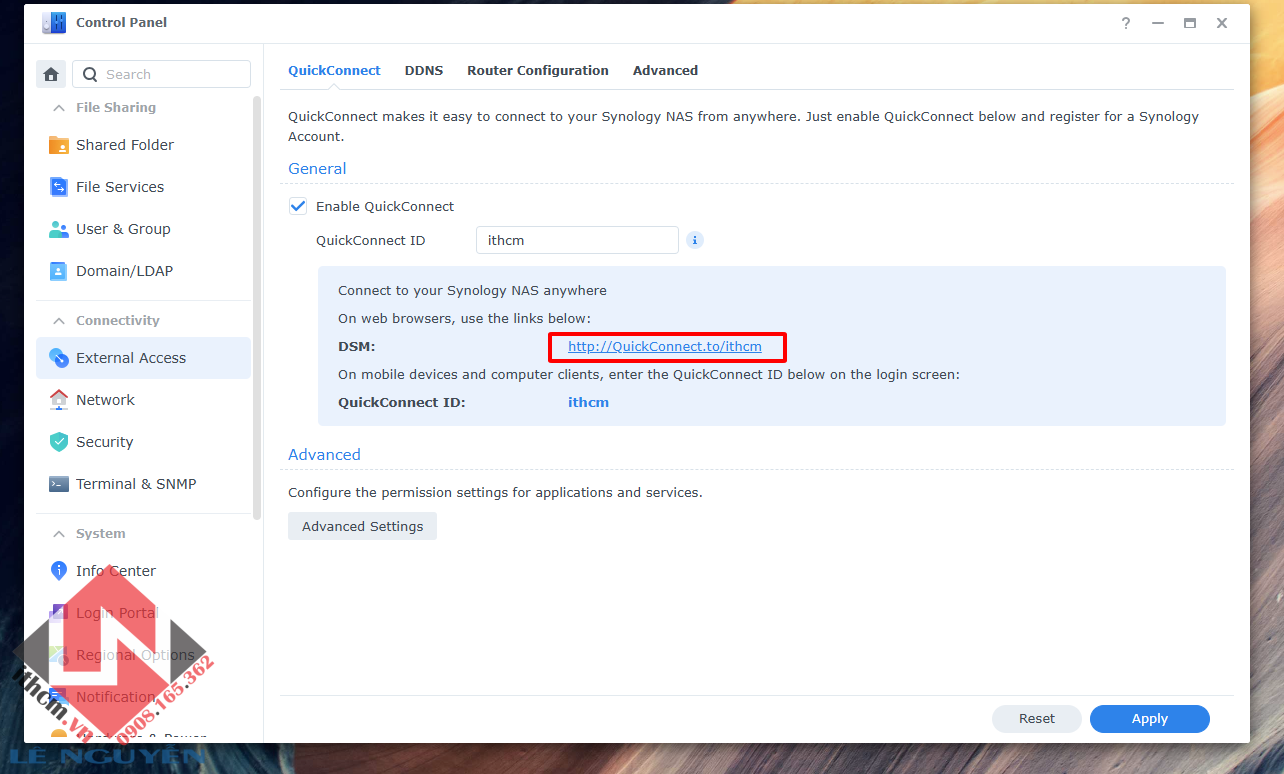Click the sidebar vertical scrollbar
This screenshot has width=1284, height=774.
257,307
